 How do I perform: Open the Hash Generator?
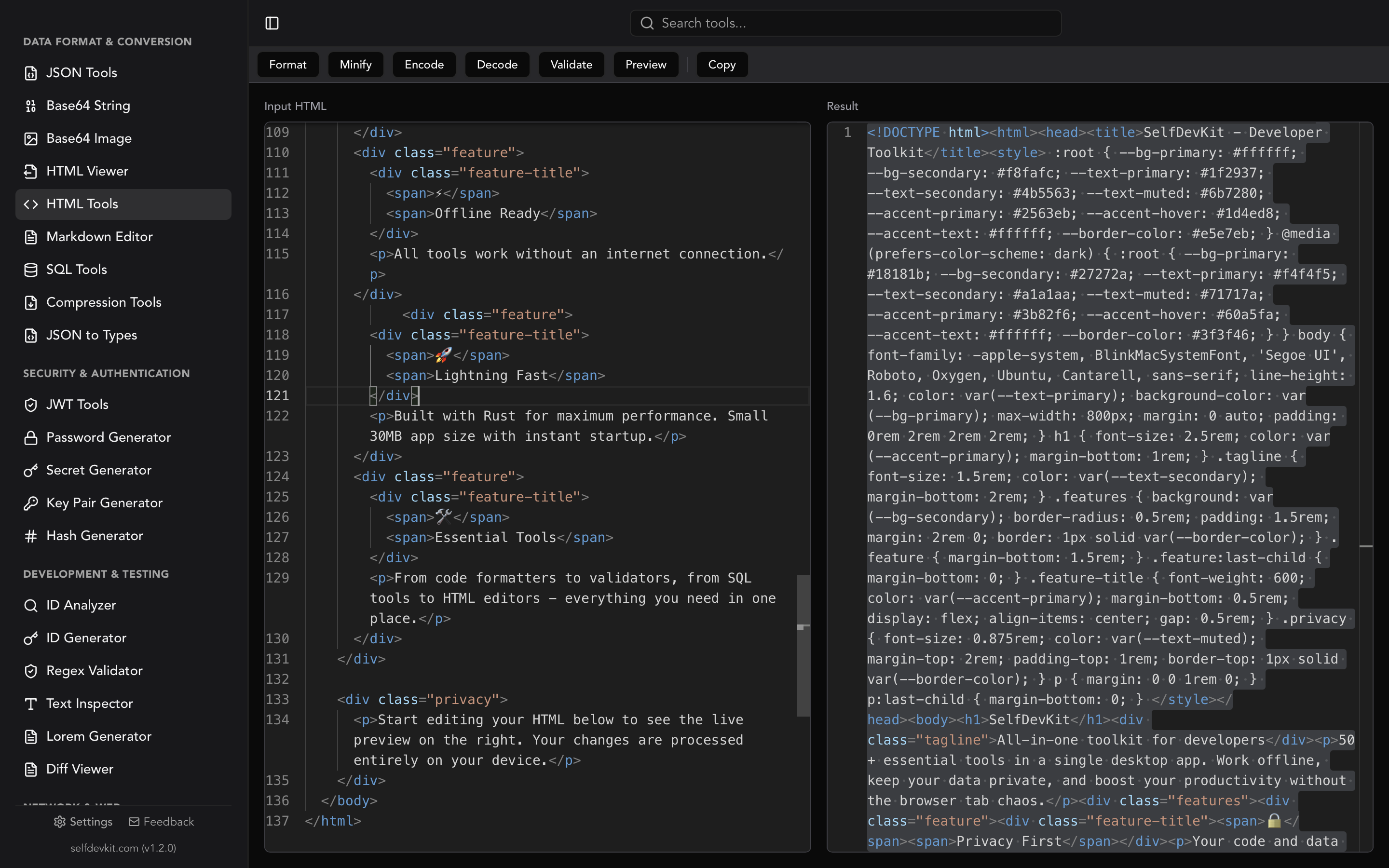click(95, 535)
